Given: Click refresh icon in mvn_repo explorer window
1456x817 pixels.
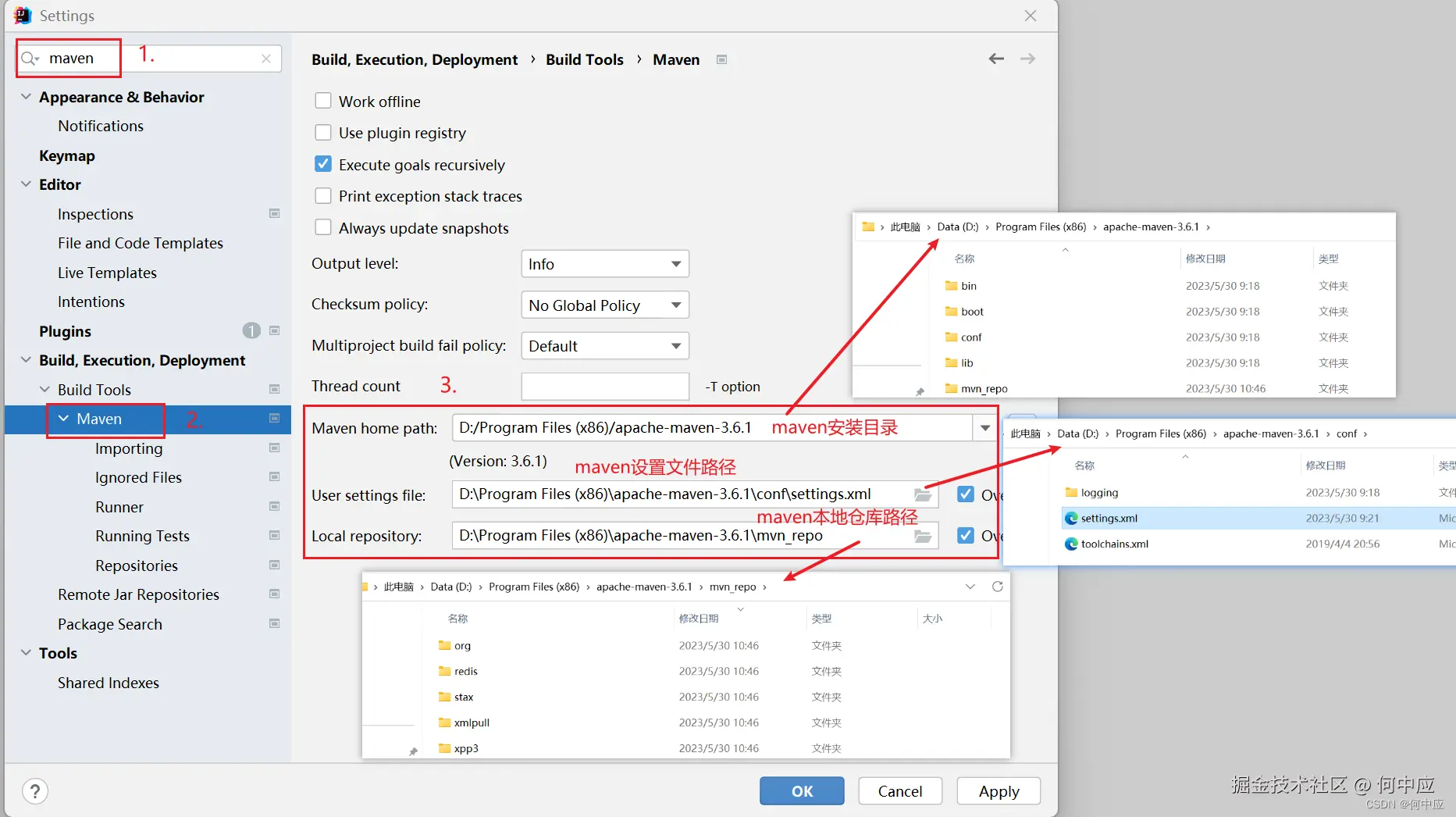Looking at the screenshot, I should click(x=998, y=587).
